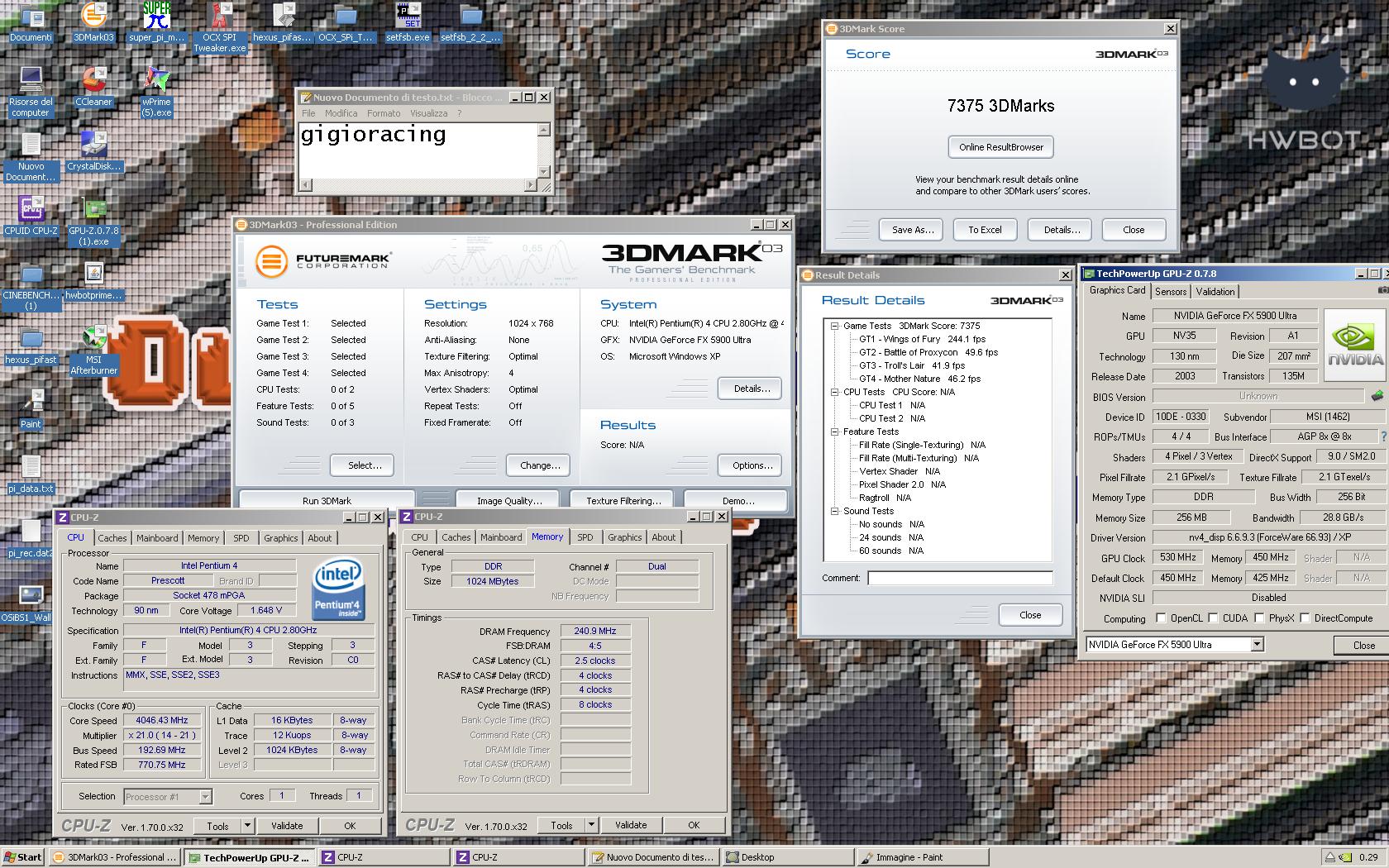1389x868 pixels.
Task: Click the Windows Start button
Action: 23,857
